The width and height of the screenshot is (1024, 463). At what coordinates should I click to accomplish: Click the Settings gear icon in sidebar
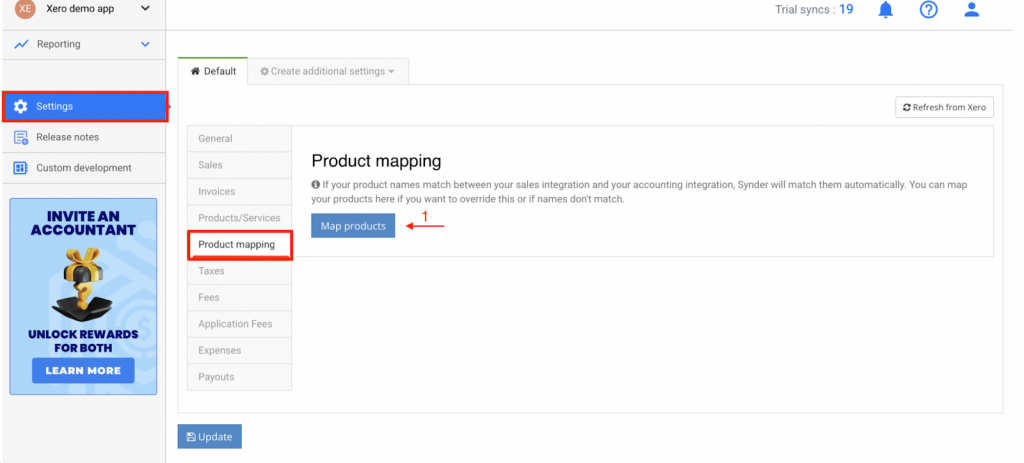21,106
